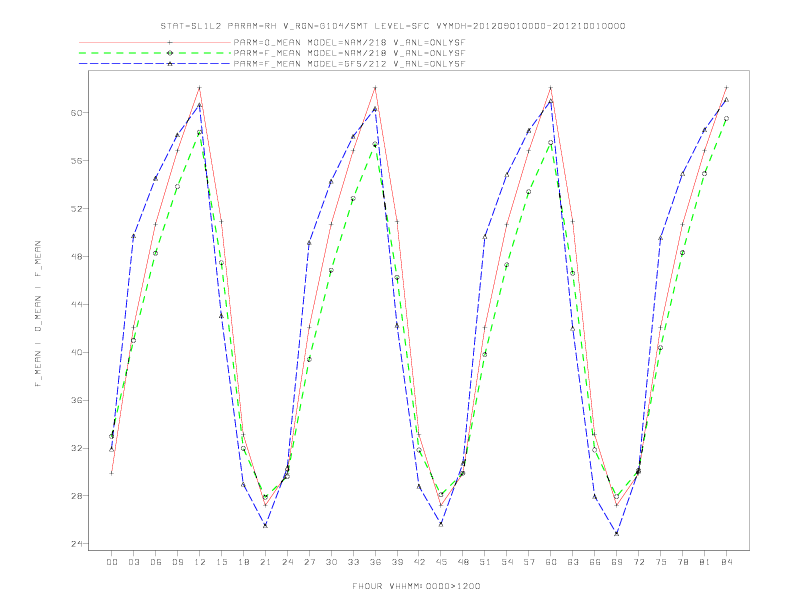Click the blue GFS minimum marker at hour 69

617,533
